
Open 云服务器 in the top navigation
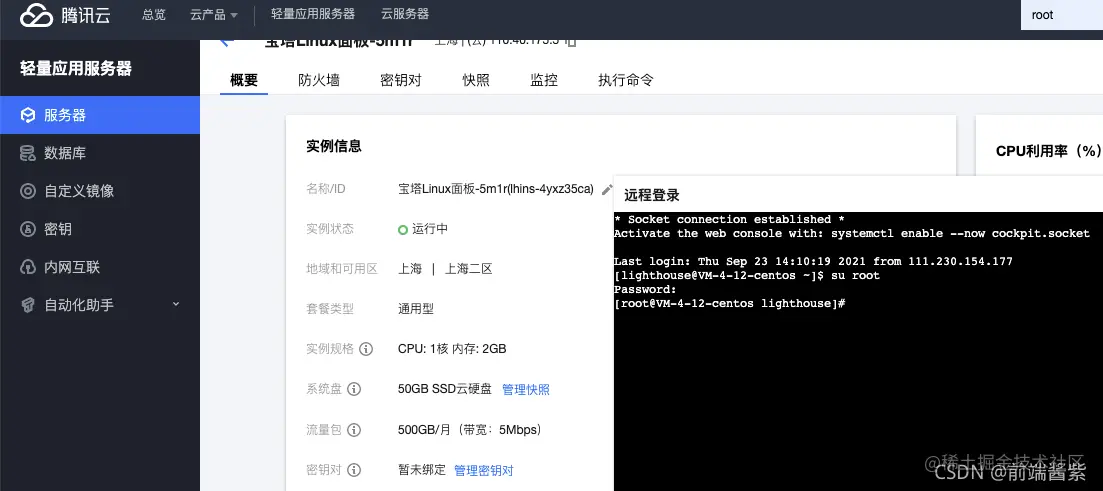[x=405, y=14]
